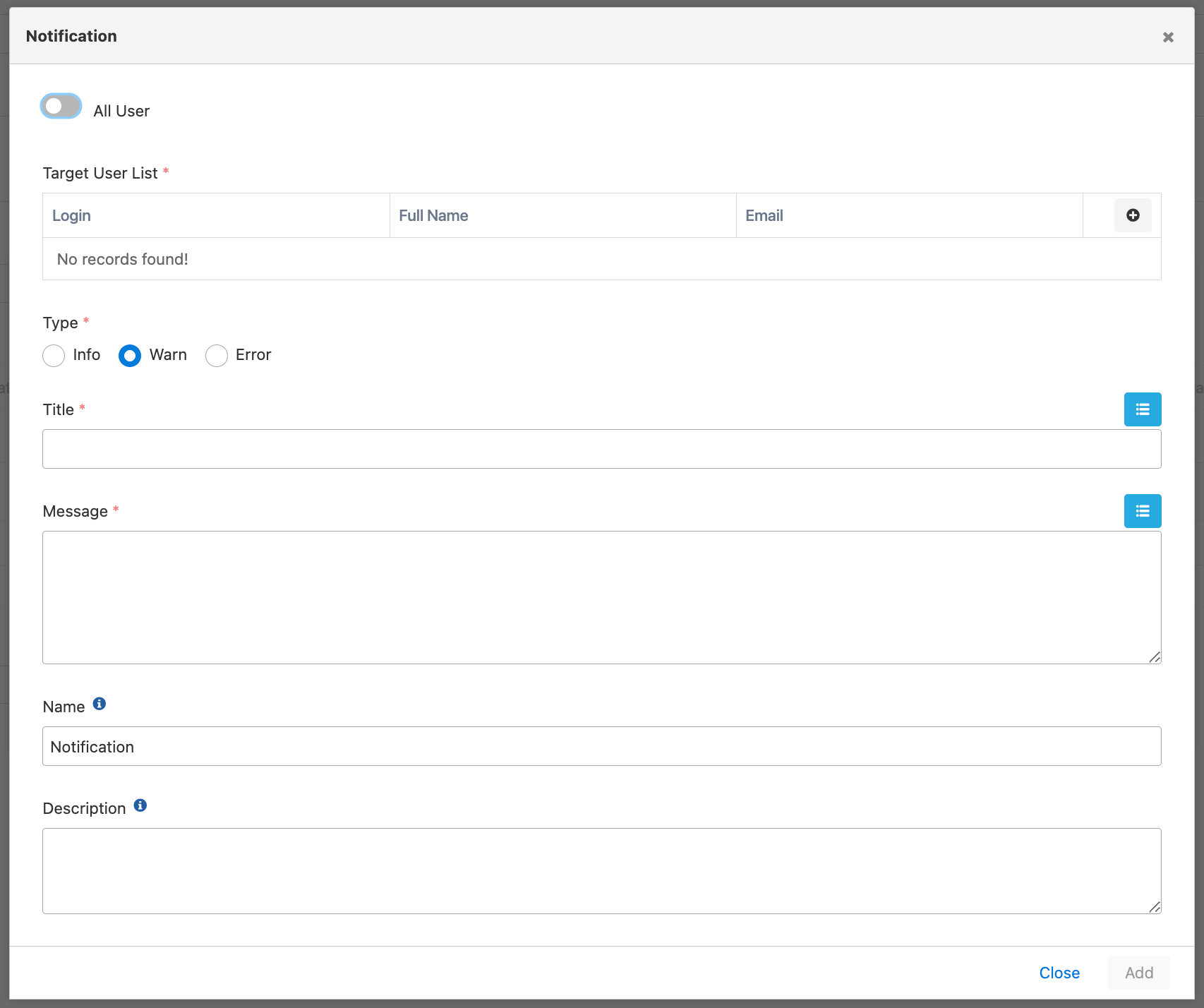Click the Close link
Screen dimensions: 1204x1008
pos(1059,972)
